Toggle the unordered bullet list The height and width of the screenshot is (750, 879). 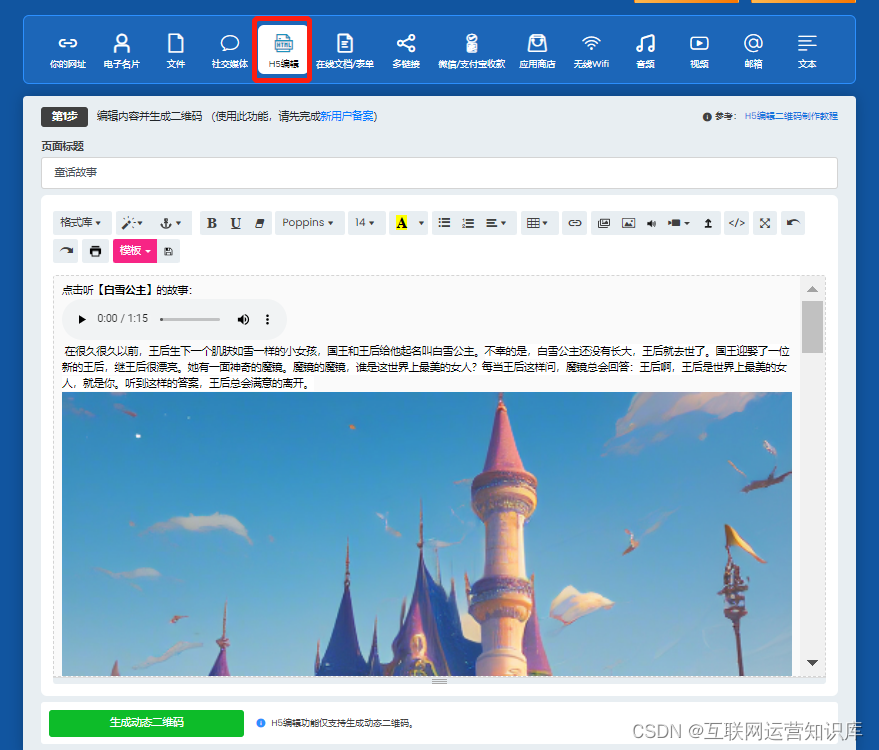pos(444,223)
